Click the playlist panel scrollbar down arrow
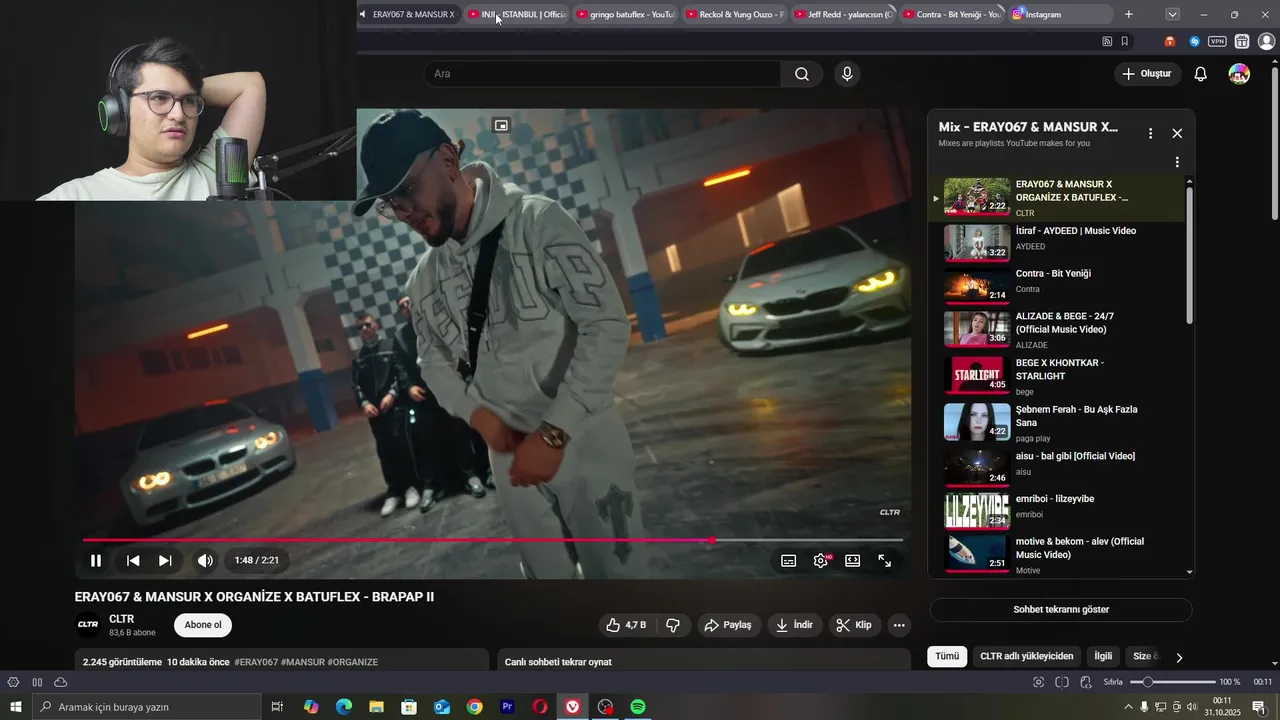The height and width of the screenshot is (720, 1280). tap(1189, 572)
